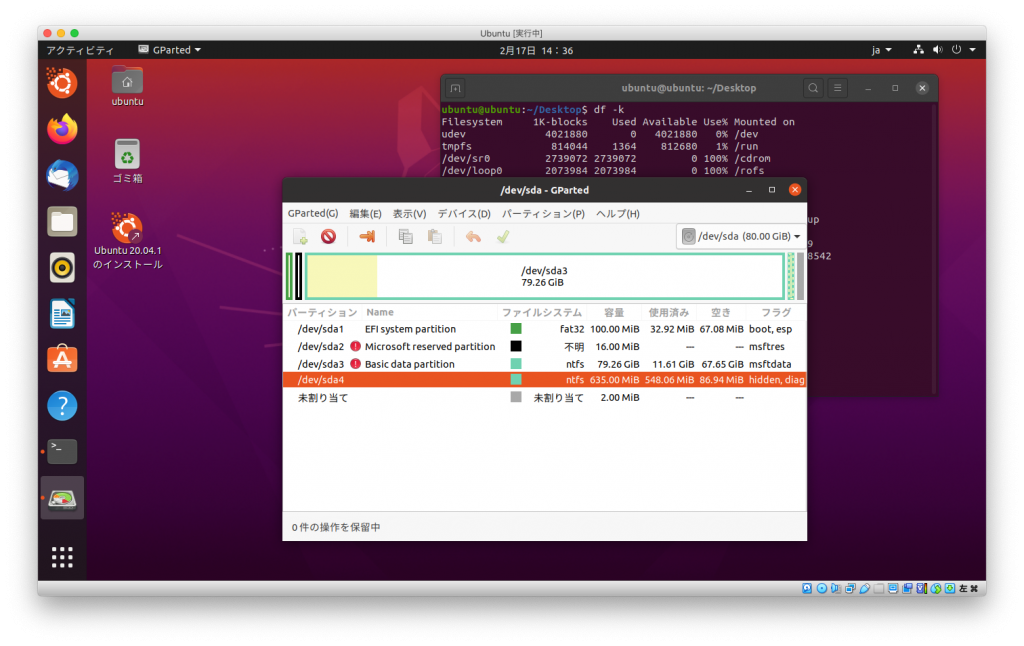This screenshot has width=1024, height=646.
Task: Open the GParted app menu in the top bar
Action: (x=169, y=49)
